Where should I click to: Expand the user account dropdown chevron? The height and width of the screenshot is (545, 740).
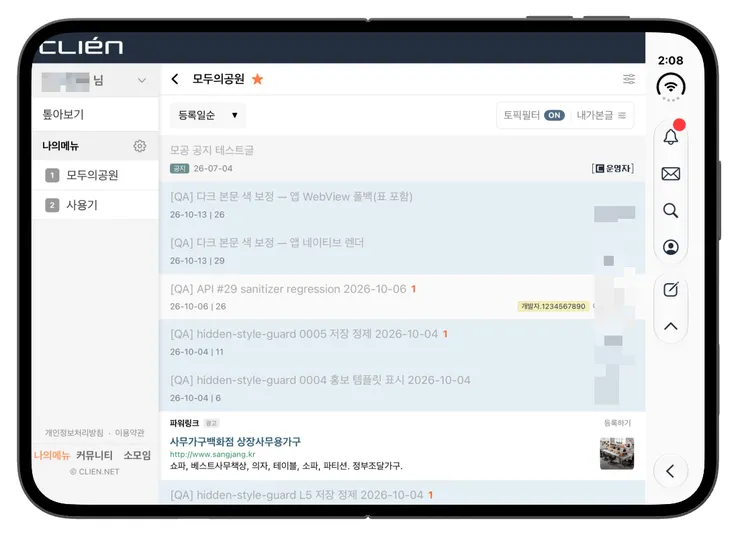coord(142,80)
